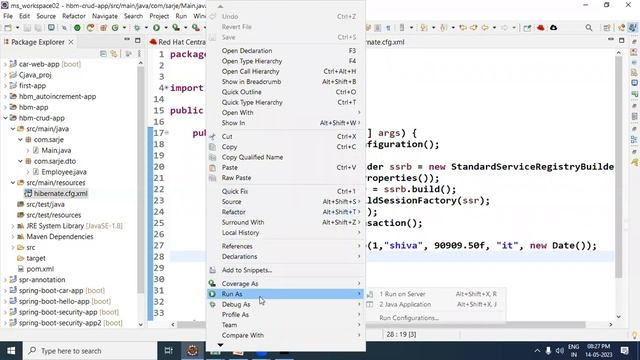Click the Red Hat Central toolbar icon
This screenshot has width=640, height=360.
pyautogui.click(x=541, y=28)
